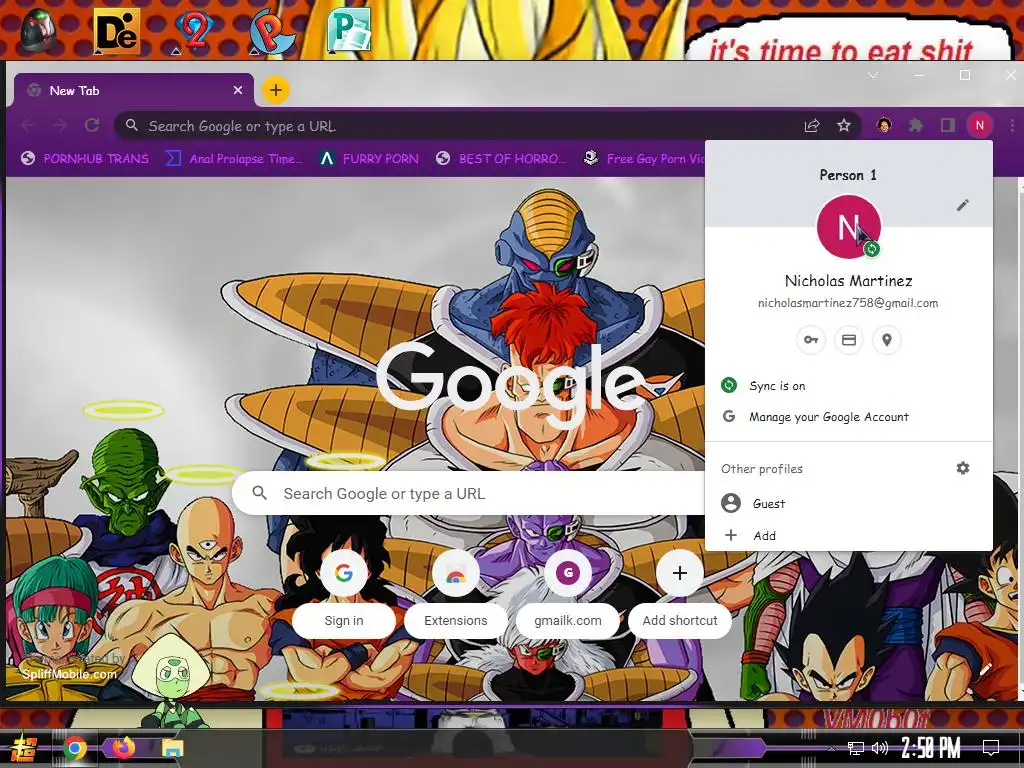Share this page using the share icon
The width and height of the screenshot is (1024, 768).
tap(812, 125)
